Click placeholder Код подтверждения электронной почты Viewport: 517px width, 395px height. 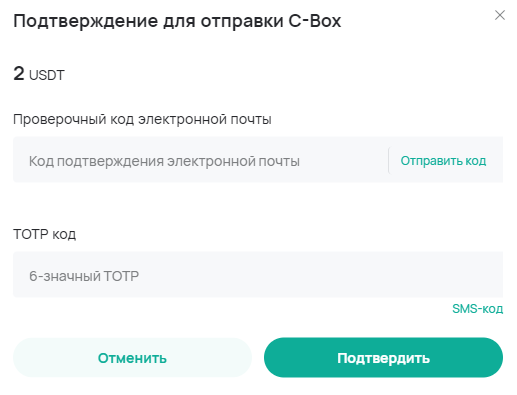click(164, 161)
